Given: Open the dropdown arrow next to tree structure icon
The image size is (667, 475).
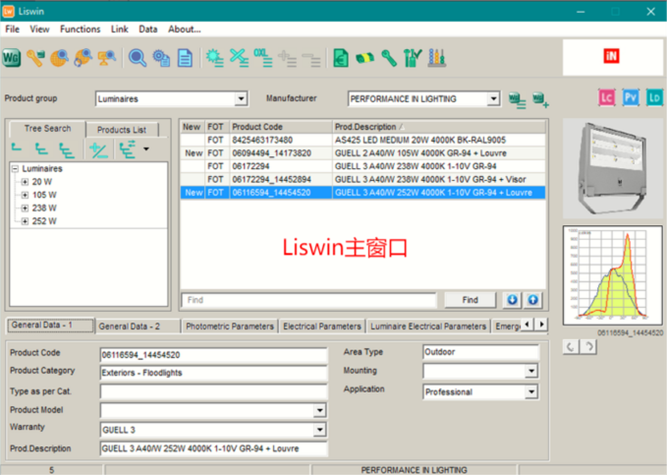Looking at the screenshot, I should tap(146, 149).
